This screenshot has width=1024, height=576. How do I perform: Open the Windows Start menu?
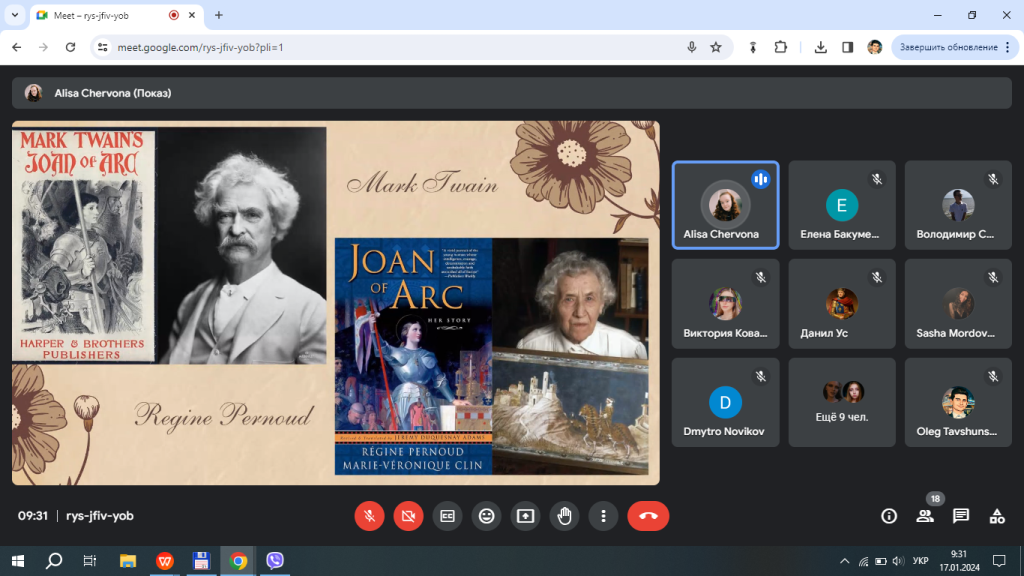18,561
